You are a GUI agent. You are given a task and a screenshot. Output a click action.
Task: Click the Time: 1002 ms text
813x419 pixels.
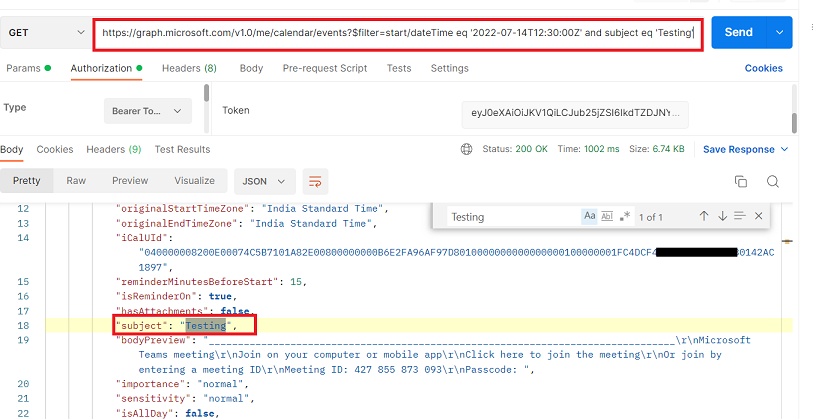588,149
